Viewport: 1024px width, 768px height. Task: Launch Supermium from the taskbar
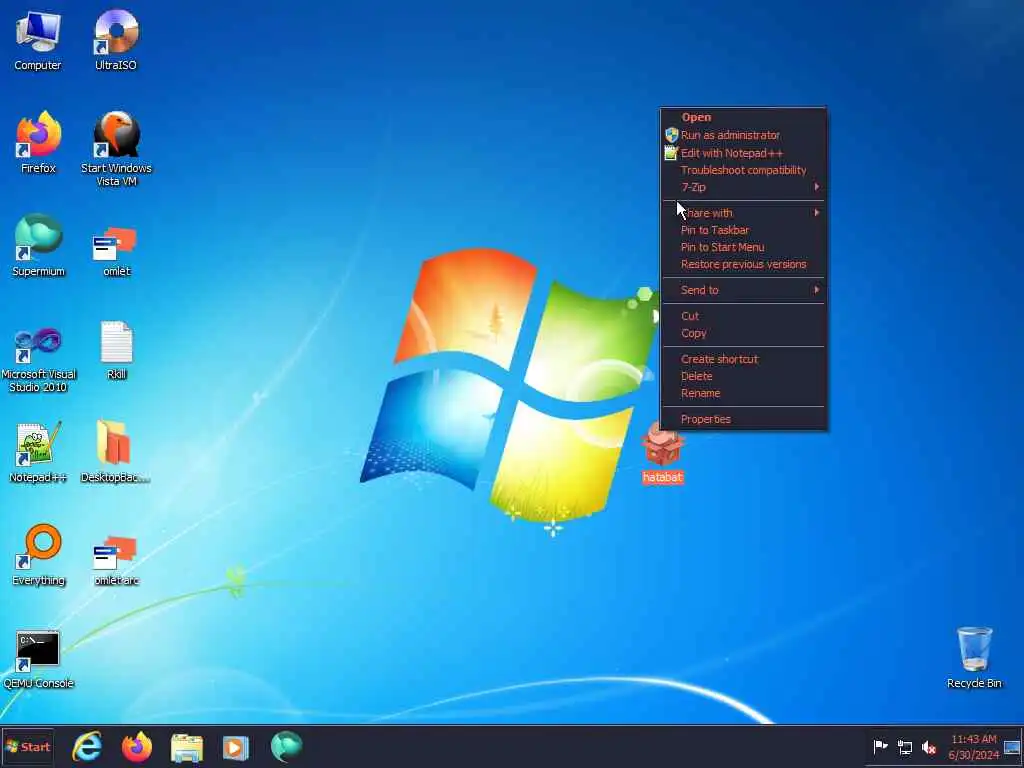coord(286,747)
